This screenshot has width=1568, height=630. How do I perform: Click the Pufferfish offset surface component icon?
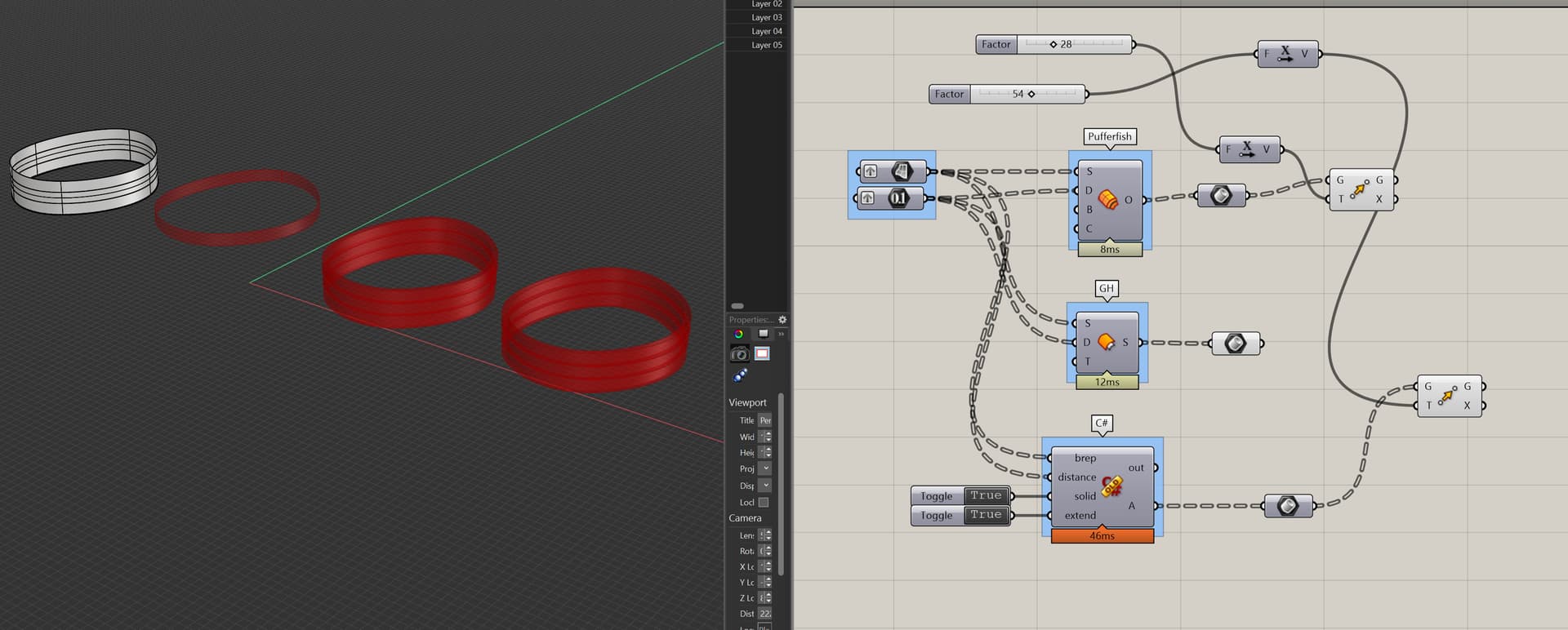pyautogui.click(x=1108, y=200)
